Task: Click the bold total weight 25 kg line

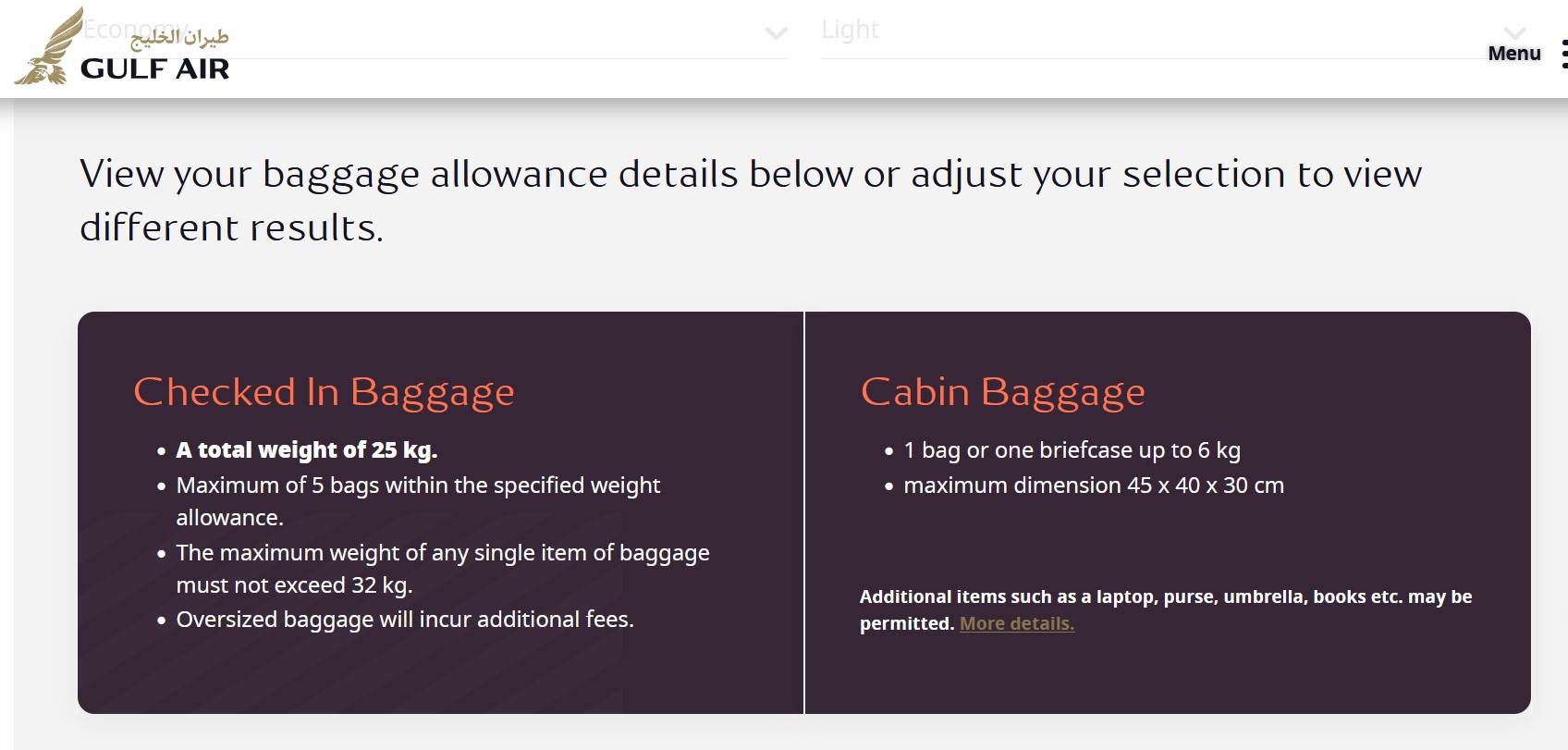Action: pos(306,450)
